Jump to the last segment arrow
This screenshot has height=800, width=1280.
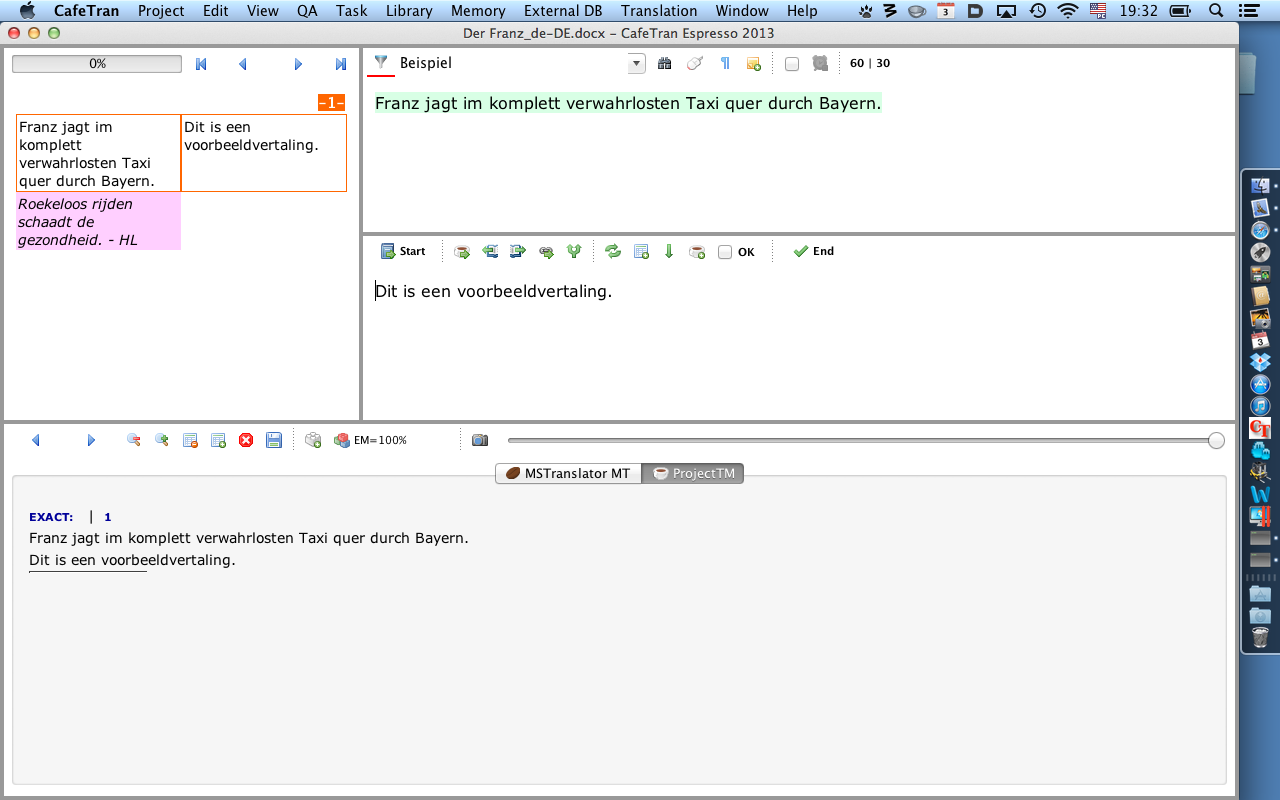(x=341, y=64)
